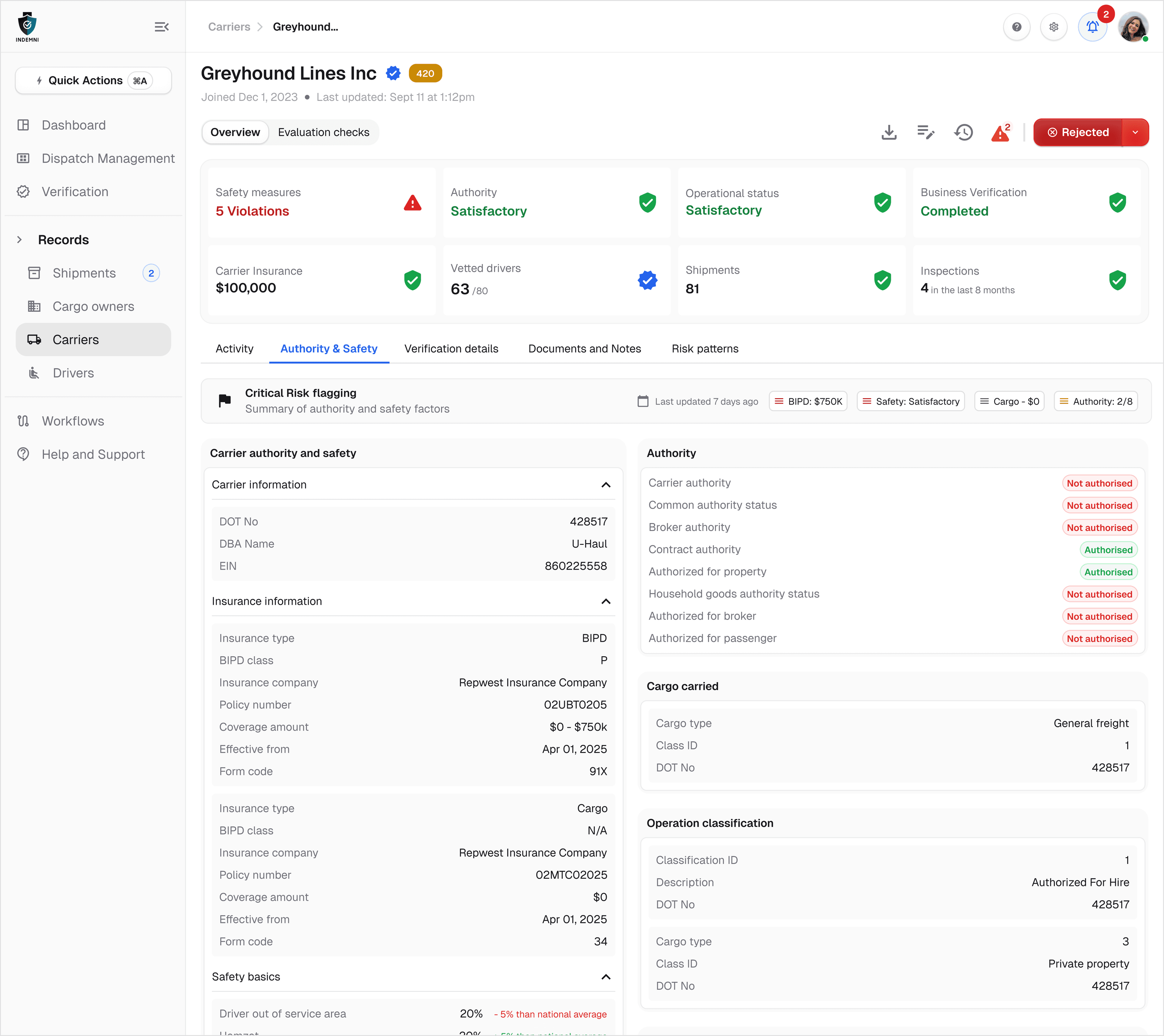Click the Authority Satisfactory shield icon
The image size is (1164, 1036).
pyautogui.click(x=647, y=203)
